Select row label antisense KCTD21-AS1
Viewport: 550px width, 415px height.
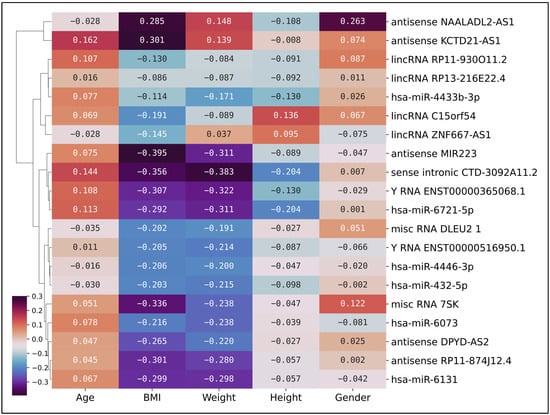[445, 41]
